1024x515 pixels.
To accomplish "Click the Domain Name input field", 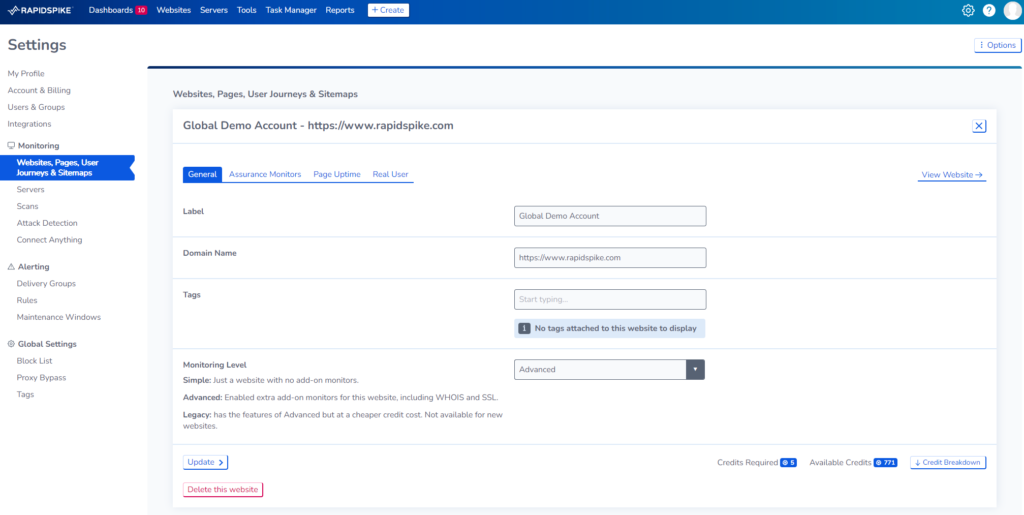I will [610, 258].
